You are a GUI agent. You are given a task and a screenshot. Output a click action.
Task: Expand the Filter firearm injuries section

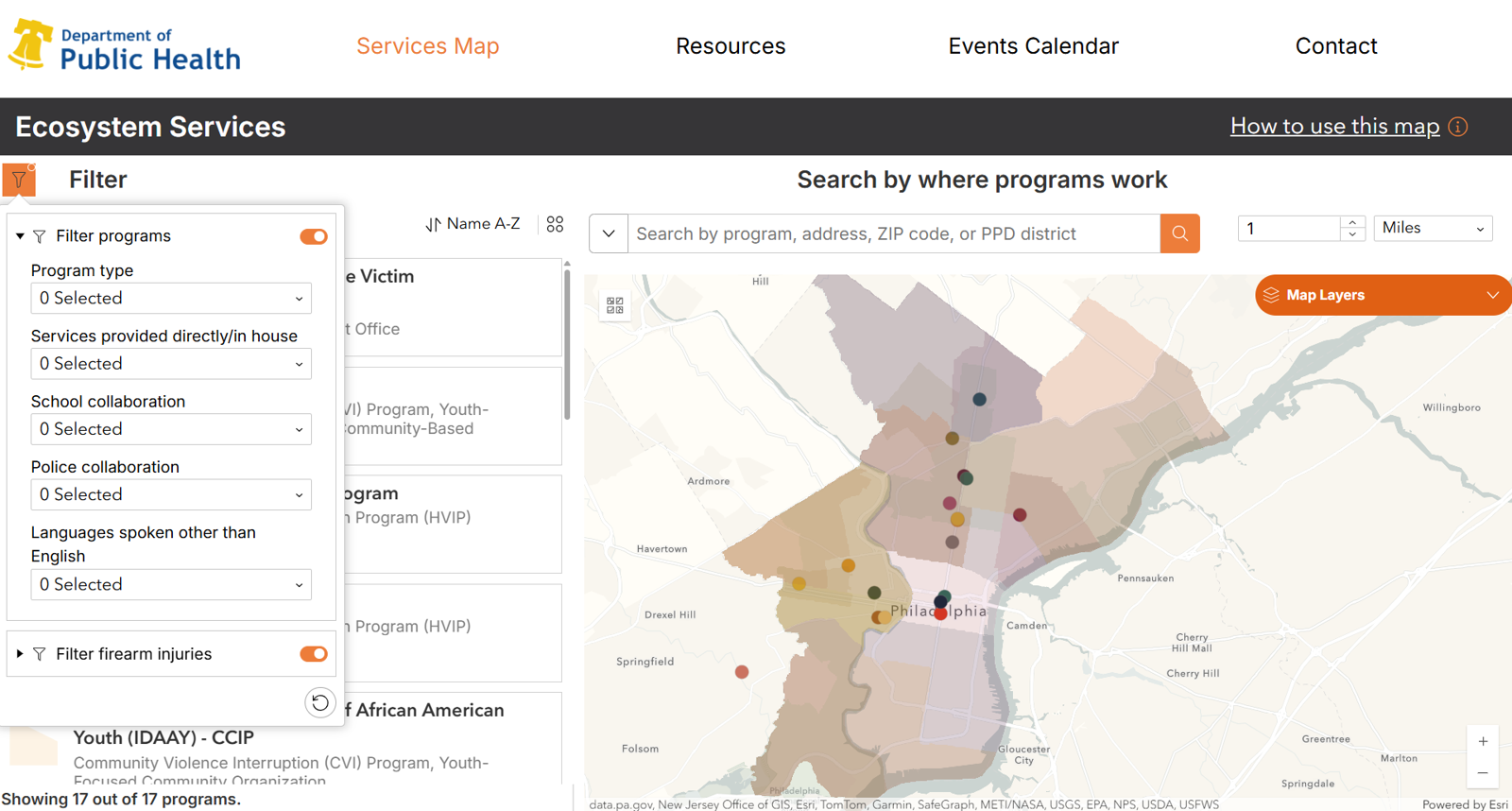tap(20, 654)
